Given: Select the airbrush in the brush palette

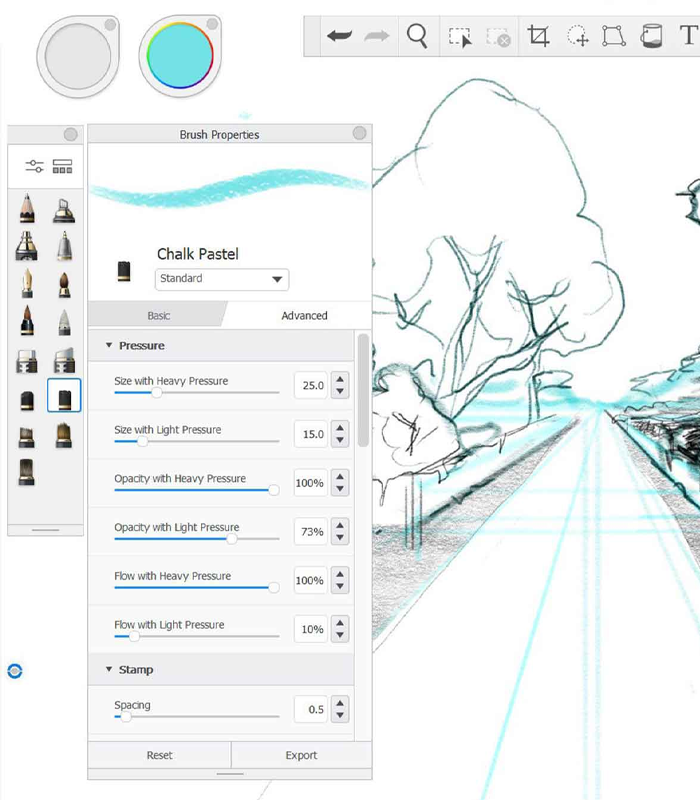Looking at the screenshot, I should [x=64, y=211].
